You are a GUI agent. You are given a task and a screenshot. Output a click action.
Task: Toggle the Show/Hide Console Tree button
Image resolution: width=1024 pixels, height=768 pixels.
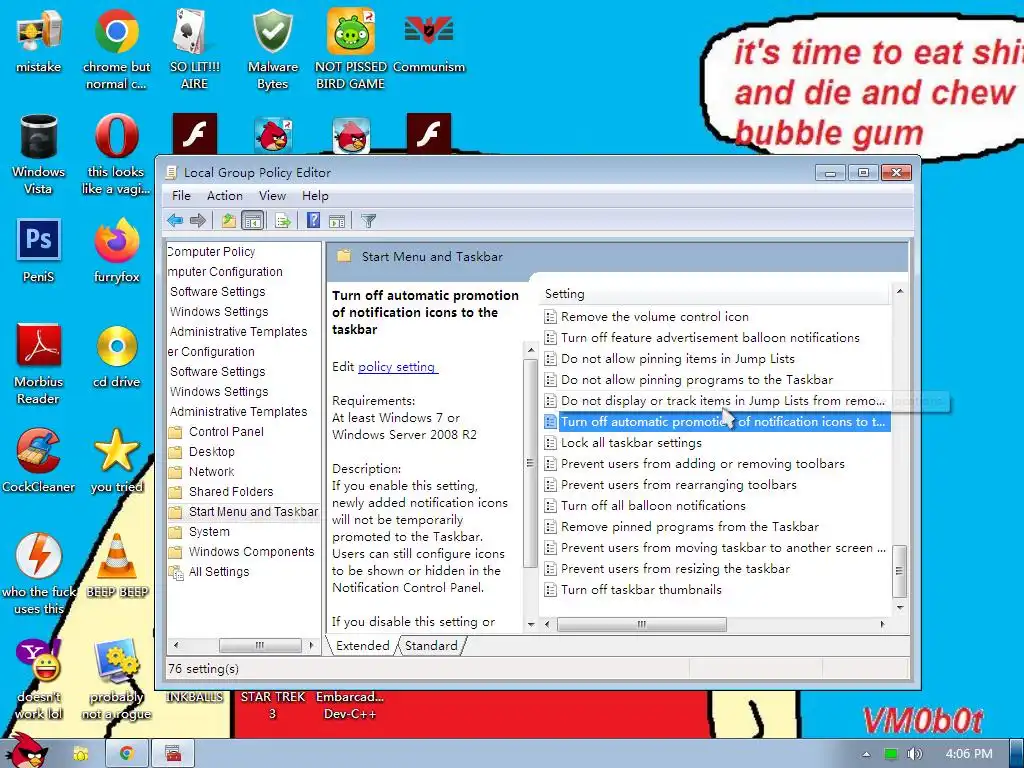point(252,221)
